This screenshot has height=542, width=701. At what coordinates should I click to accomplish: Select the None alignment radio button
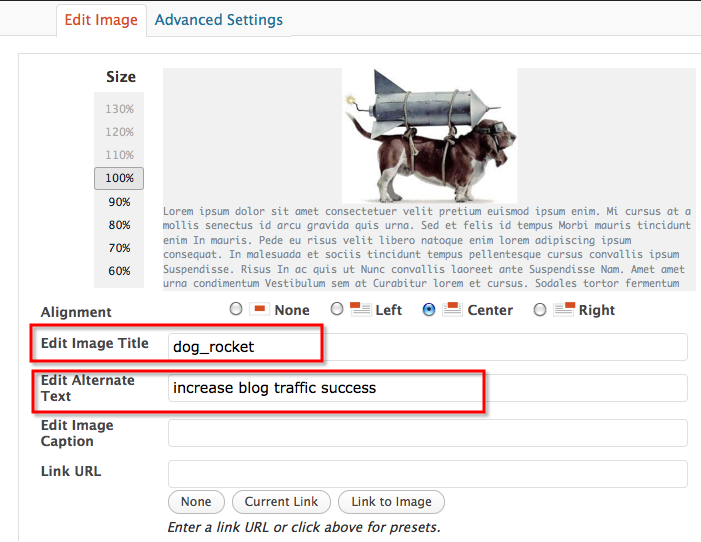click(x=236, y=309)
